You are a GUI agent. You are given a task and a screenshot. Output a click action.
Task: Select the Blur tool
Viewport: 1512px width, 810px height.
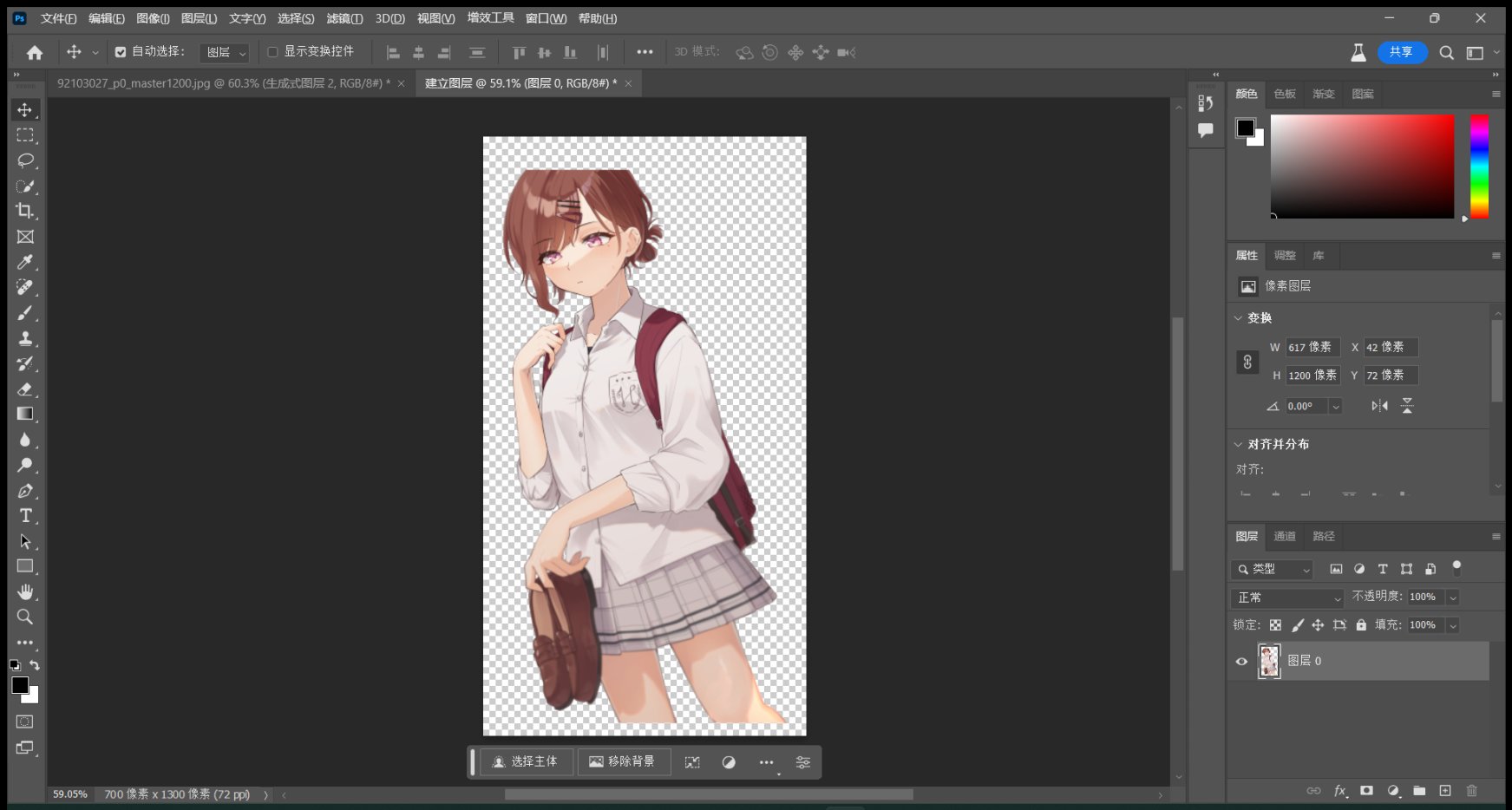click(x=25, y=440)
